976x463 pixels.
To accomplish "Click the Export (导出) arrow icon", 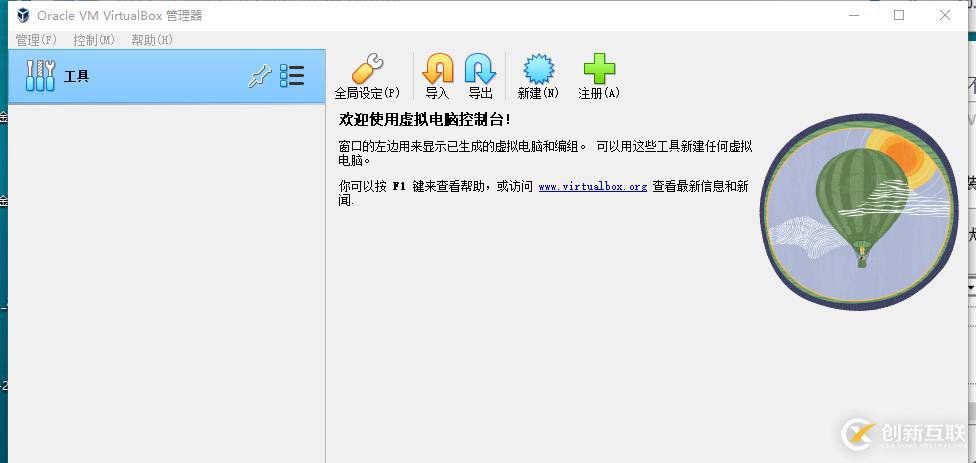I will tap(480, 68).
